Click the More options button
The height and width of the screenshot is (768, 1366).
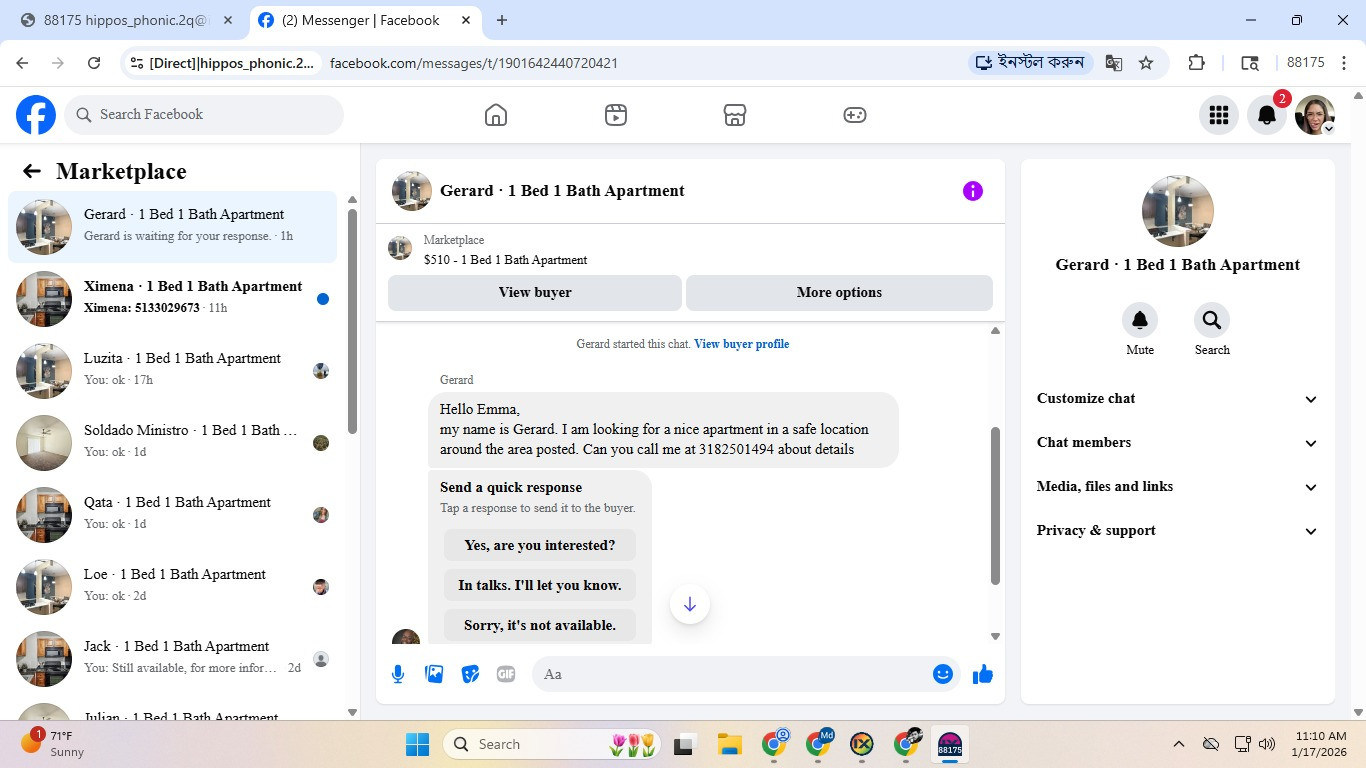[x=839, y=293]
